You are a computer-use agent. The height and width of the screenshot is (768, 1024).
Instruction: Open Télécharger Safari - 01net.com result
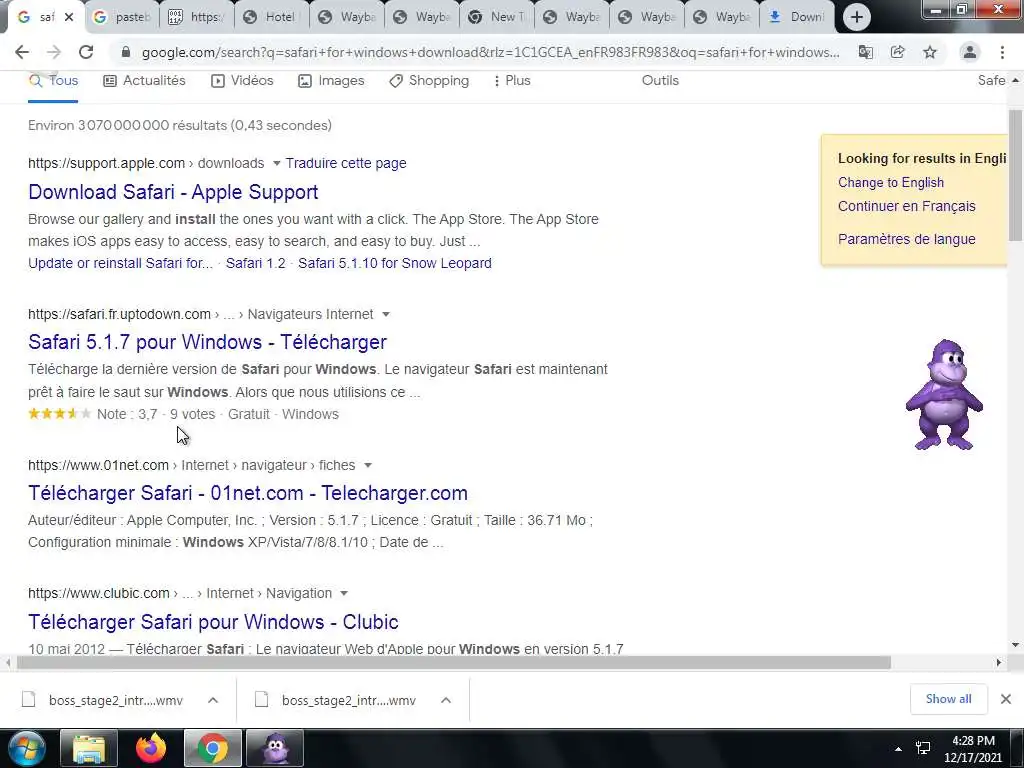[x=248, y=493]
